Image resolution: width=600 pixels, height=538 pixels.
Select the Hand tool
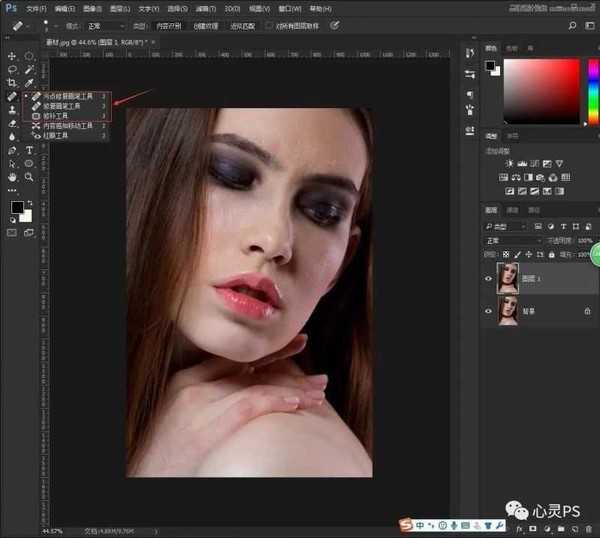[12, 176]
